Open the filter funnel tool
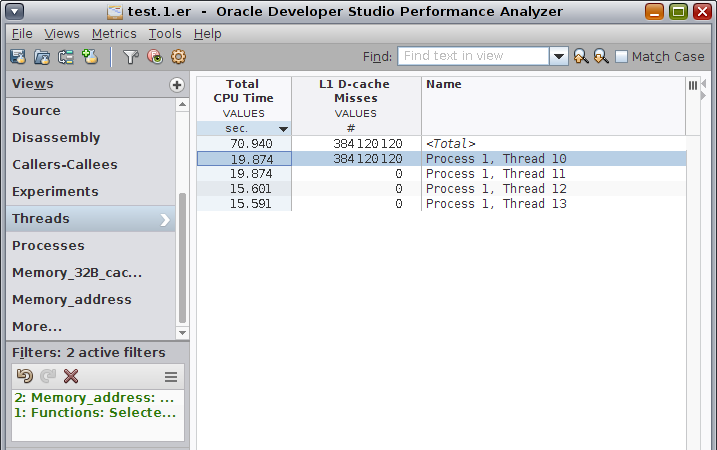 [130, 57]
